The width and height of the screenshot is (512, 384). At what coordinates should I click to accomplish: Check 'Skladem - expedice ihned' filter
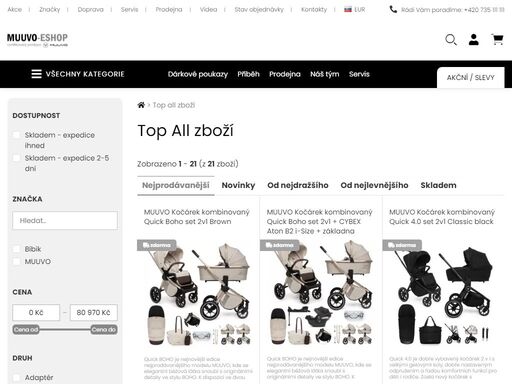[x=16, y=135]
